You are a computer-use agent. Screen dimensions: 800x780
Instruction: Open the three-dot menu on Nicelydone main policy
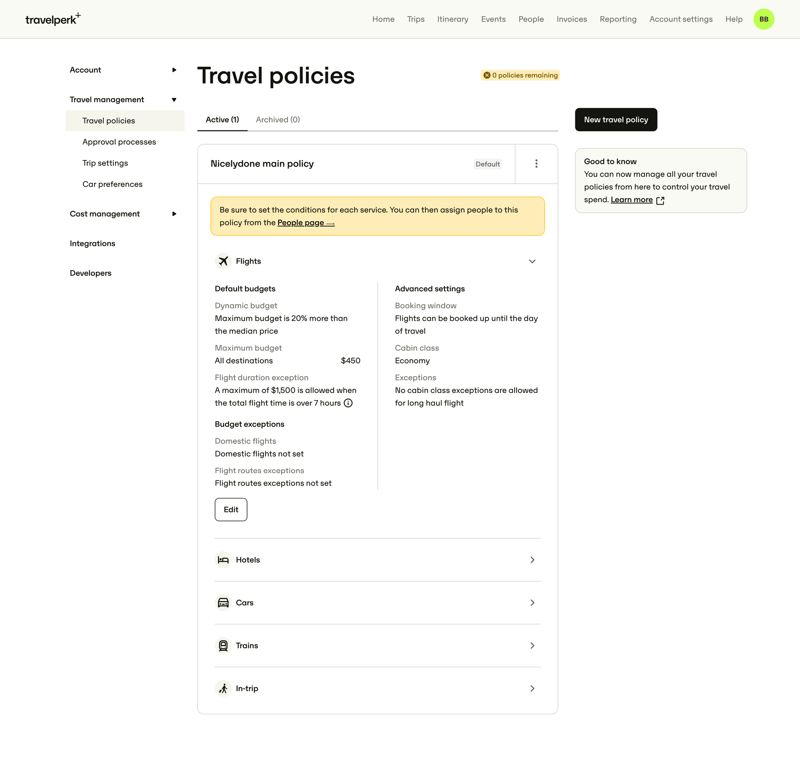tap(537, 164)
